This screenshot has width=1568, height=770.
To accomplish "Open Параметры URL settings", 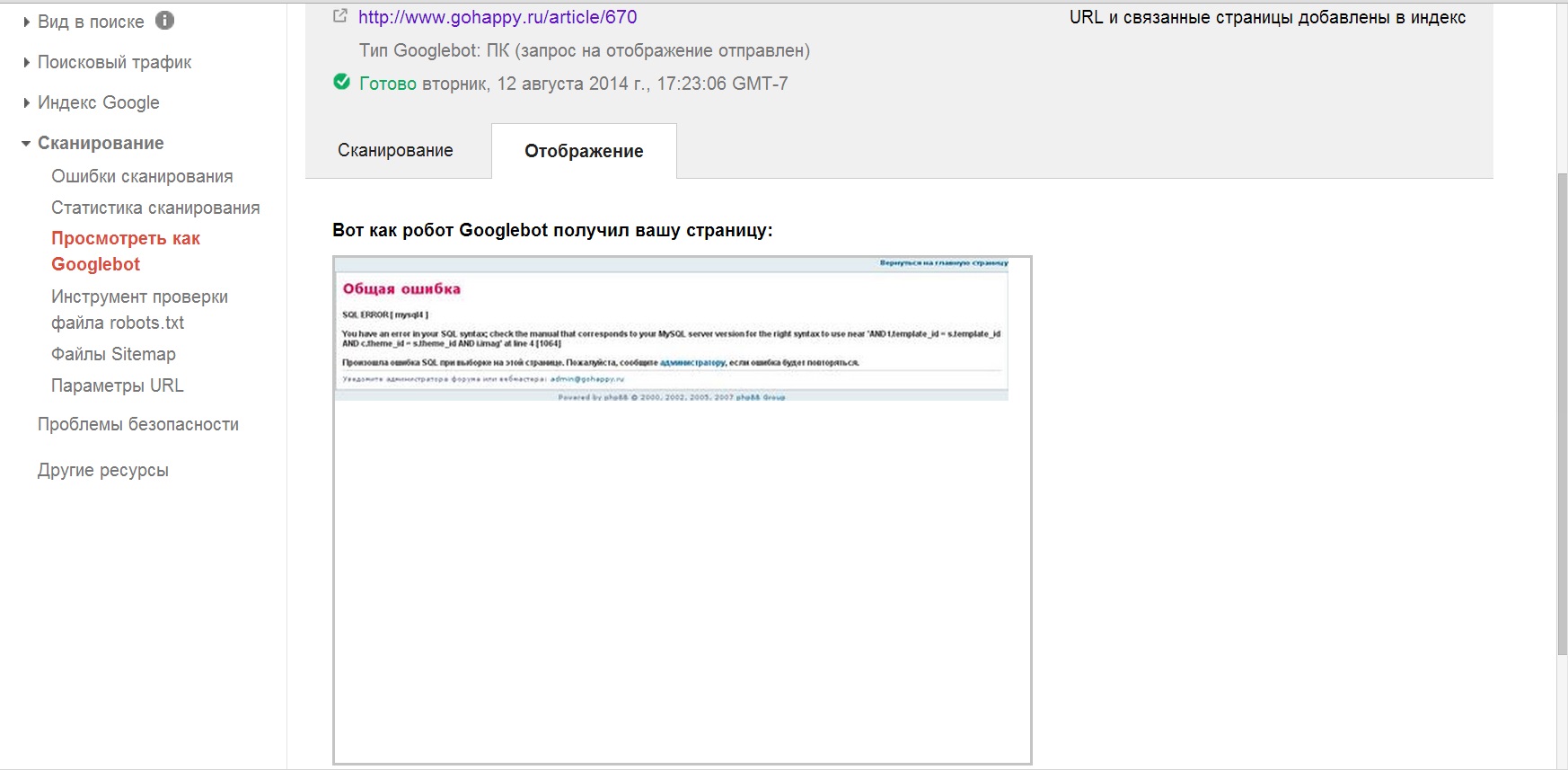I will (117, 385).
